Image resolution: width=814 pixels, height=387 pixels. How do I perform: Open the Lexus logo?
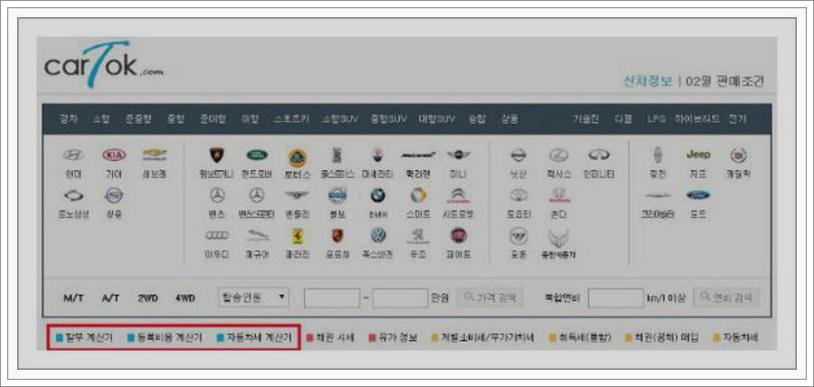point(559,155)
